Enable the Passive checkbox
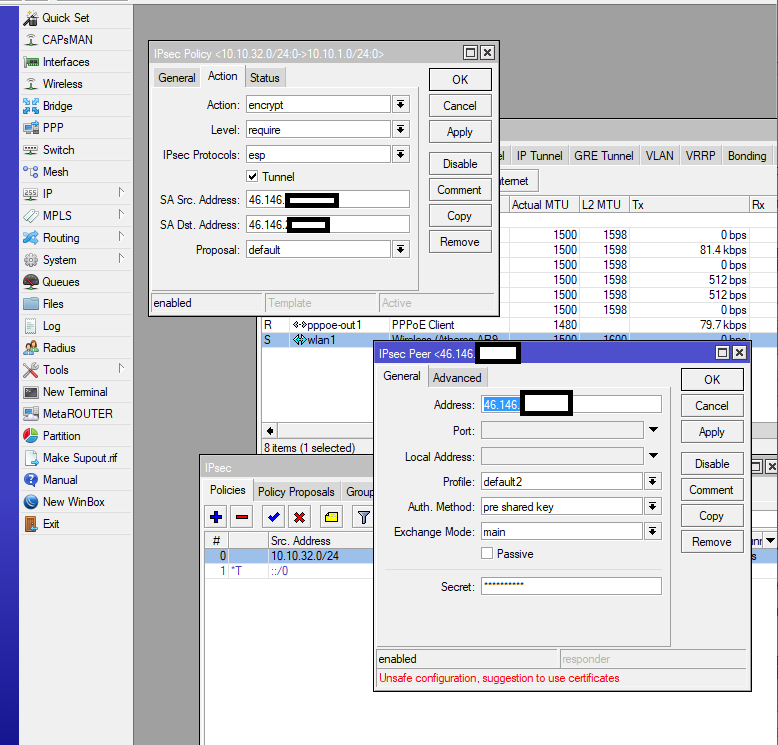Viewport: 778px width, 745px height. tap(487, 554)
